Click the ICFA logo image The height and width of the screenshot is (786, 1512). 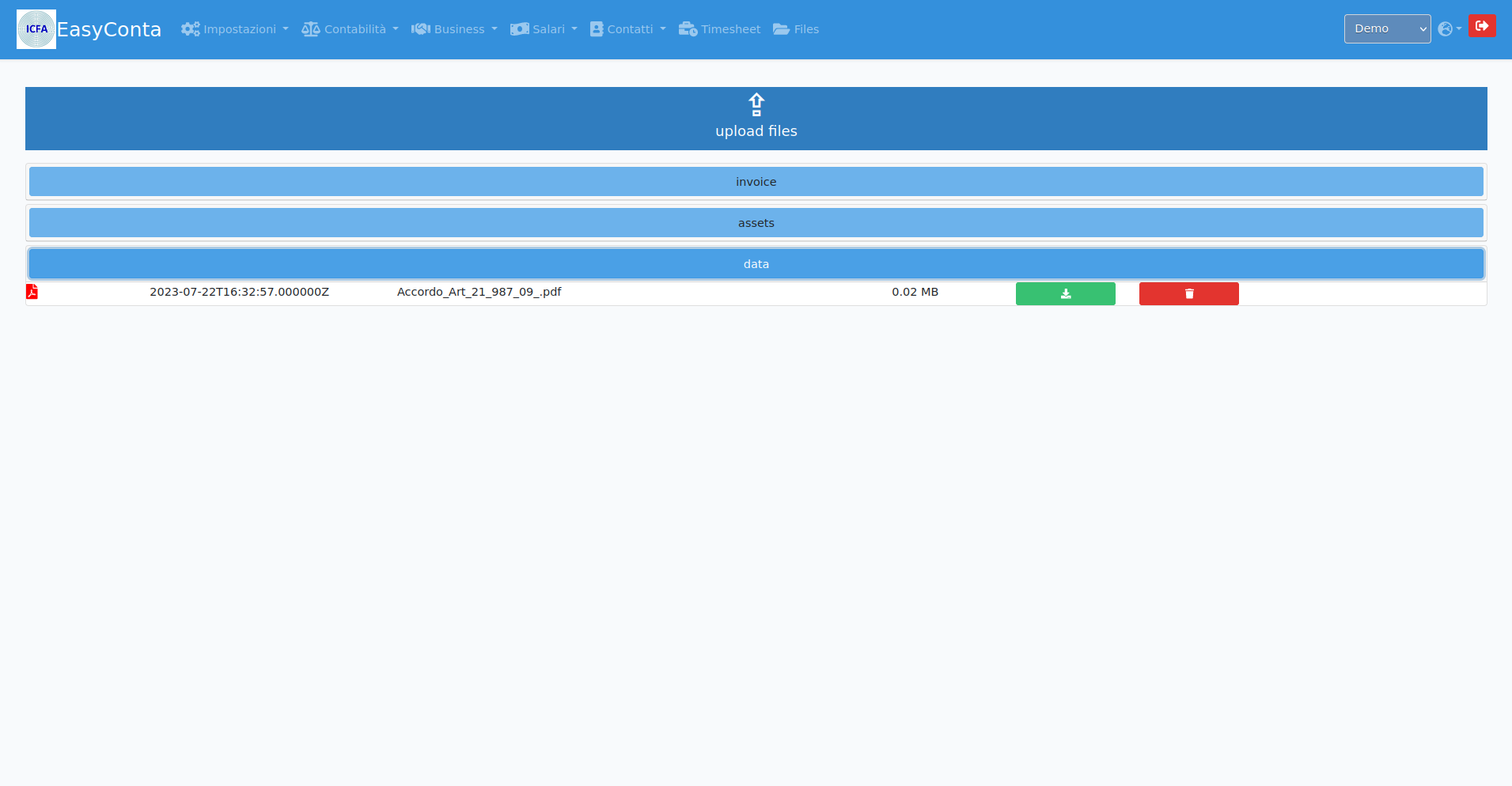click(36, 29)
